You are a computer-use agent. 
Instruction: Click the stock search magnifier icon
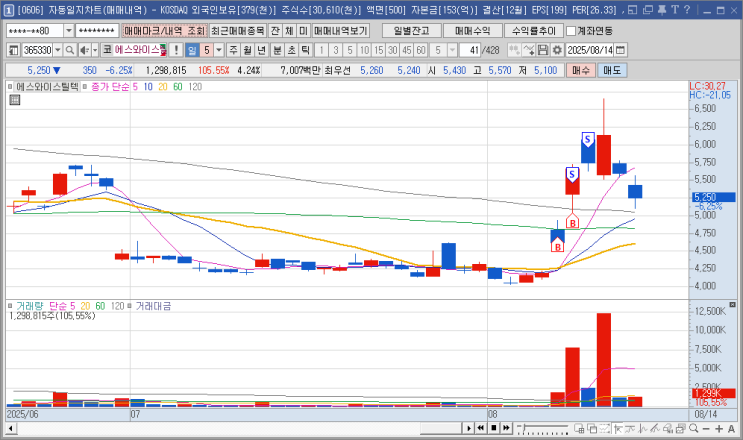coord(70,50)
